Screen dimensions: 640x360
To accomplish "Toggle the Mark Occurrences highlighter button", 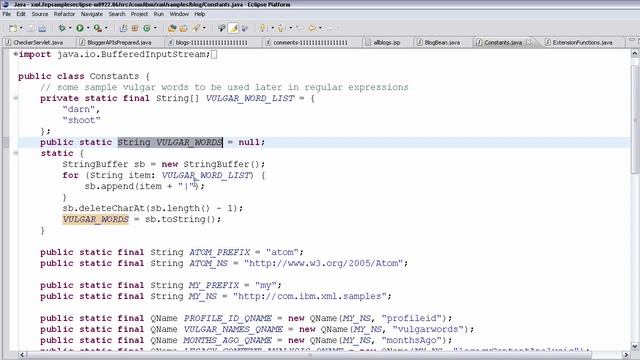I will 233,28.
